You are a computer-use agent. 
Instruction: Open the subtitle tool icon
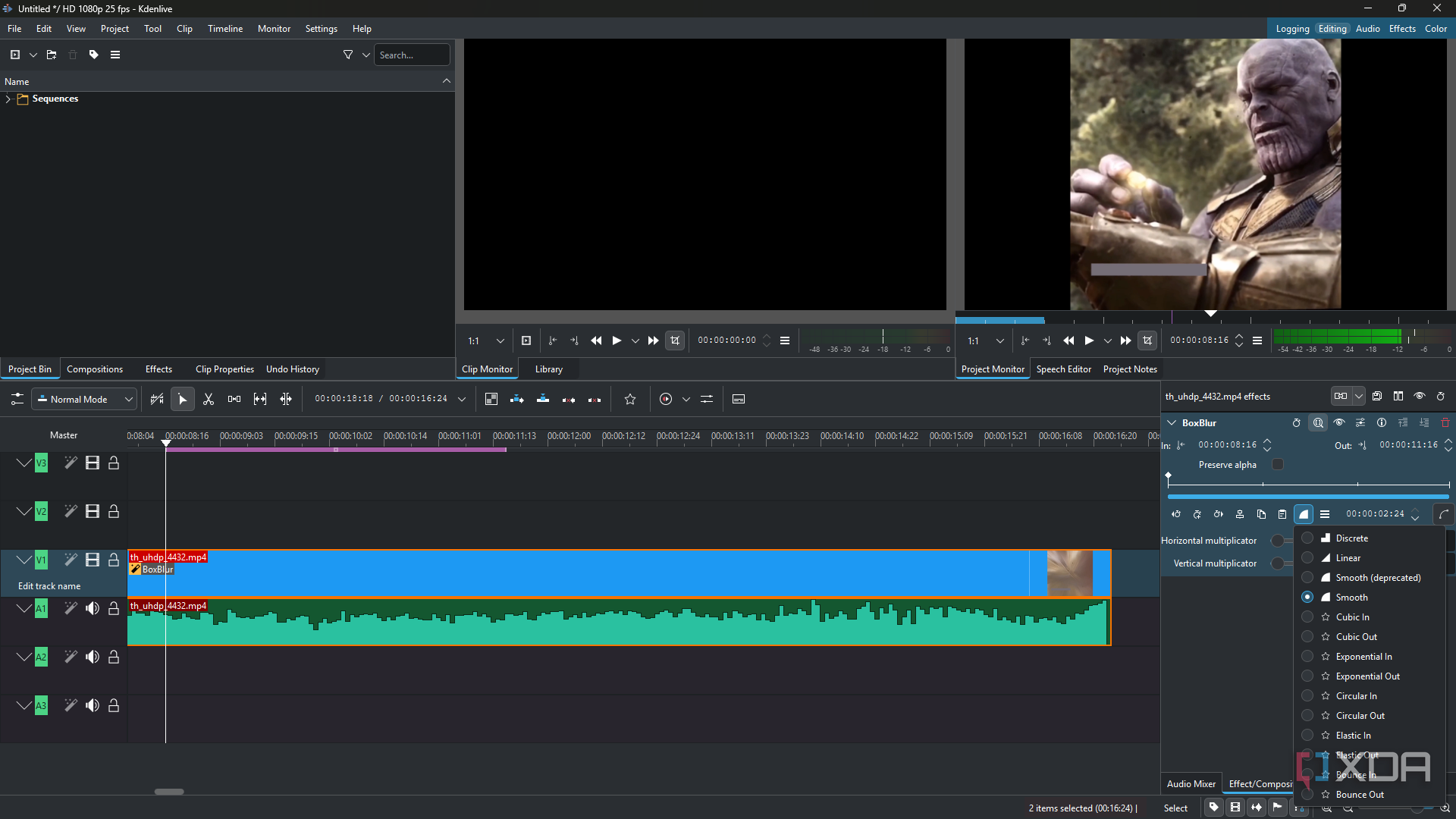[x=739, y=399]
